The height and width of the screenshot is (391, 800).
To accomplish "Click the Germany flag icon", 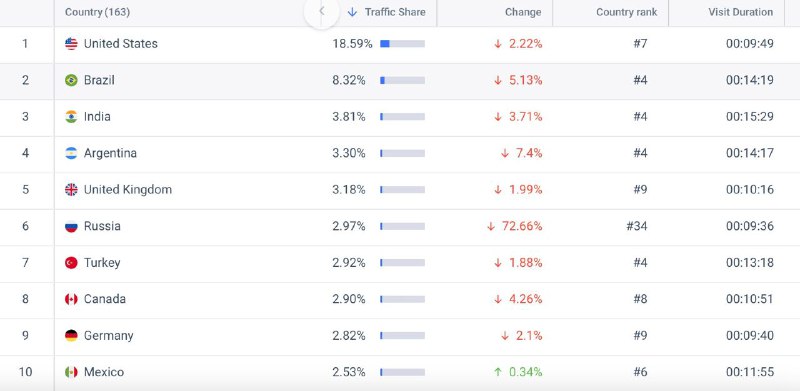I will [x=71, y=336].
